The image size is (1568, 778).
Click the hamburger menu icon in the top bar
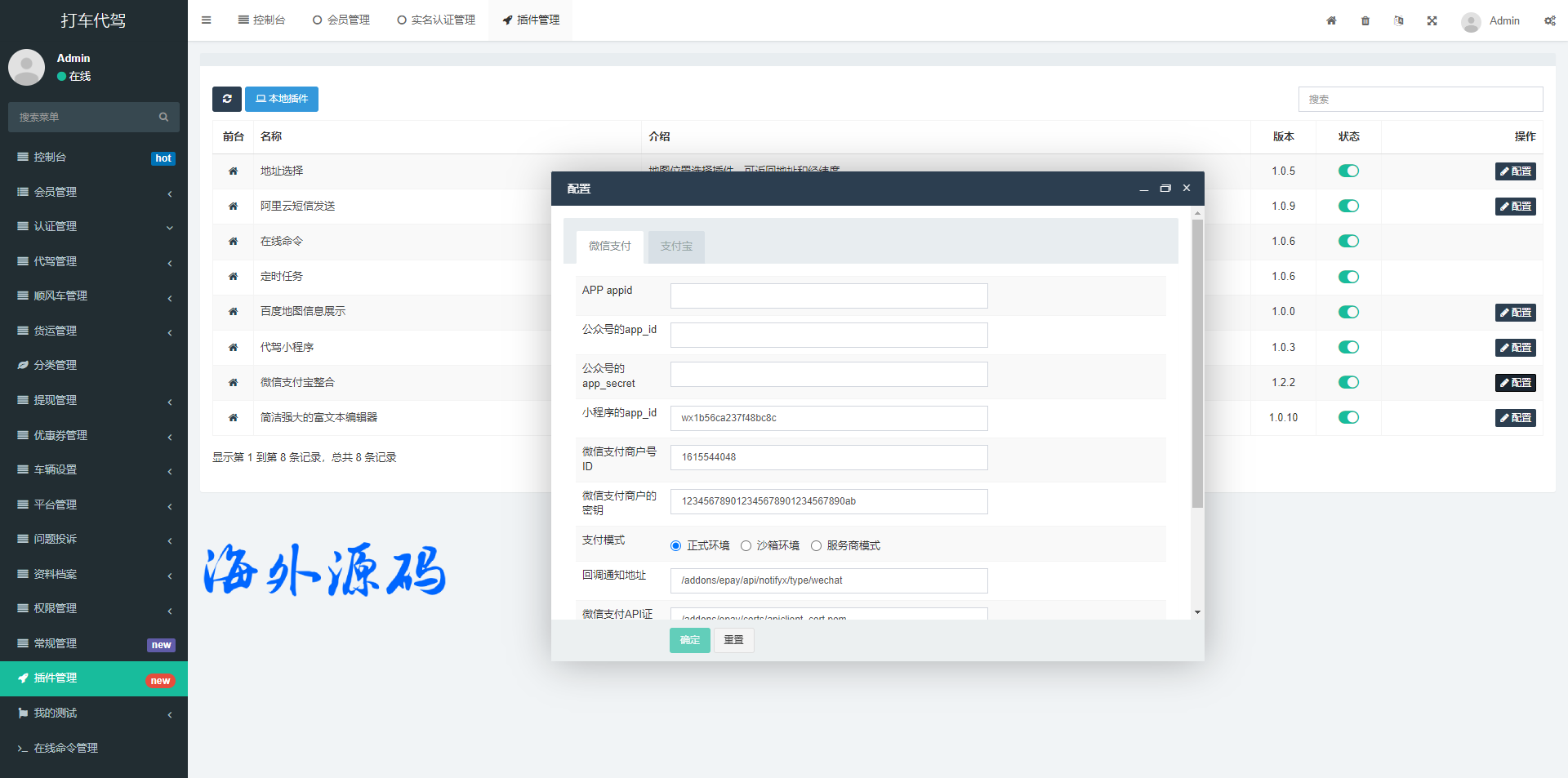click(207, 20)
